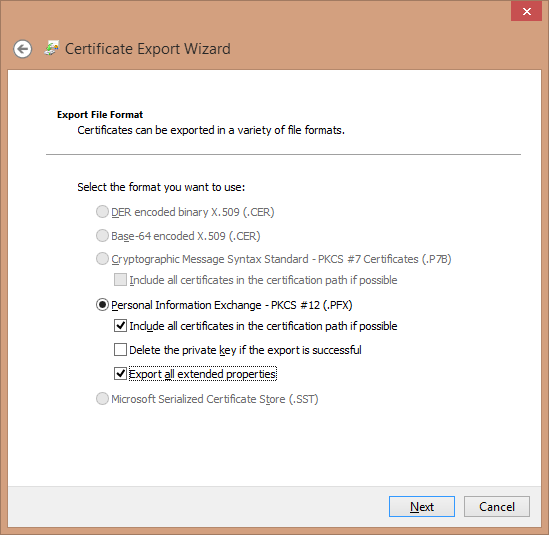Viewport: 549px width, 535px height.
Task: Click the Export File Format heading
Action: pos(100,114)
